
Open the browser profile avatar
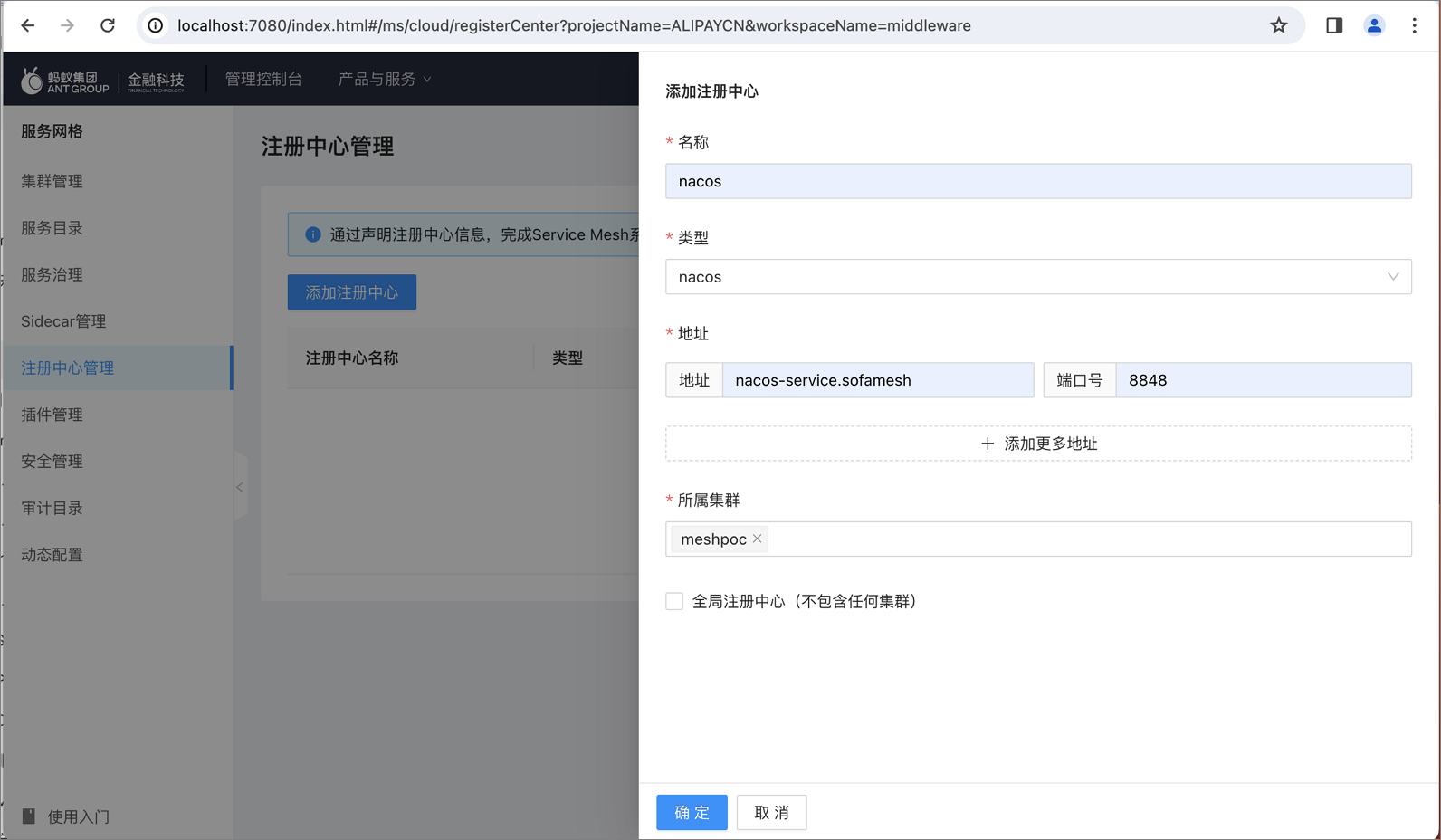(x=1374, y=25)
